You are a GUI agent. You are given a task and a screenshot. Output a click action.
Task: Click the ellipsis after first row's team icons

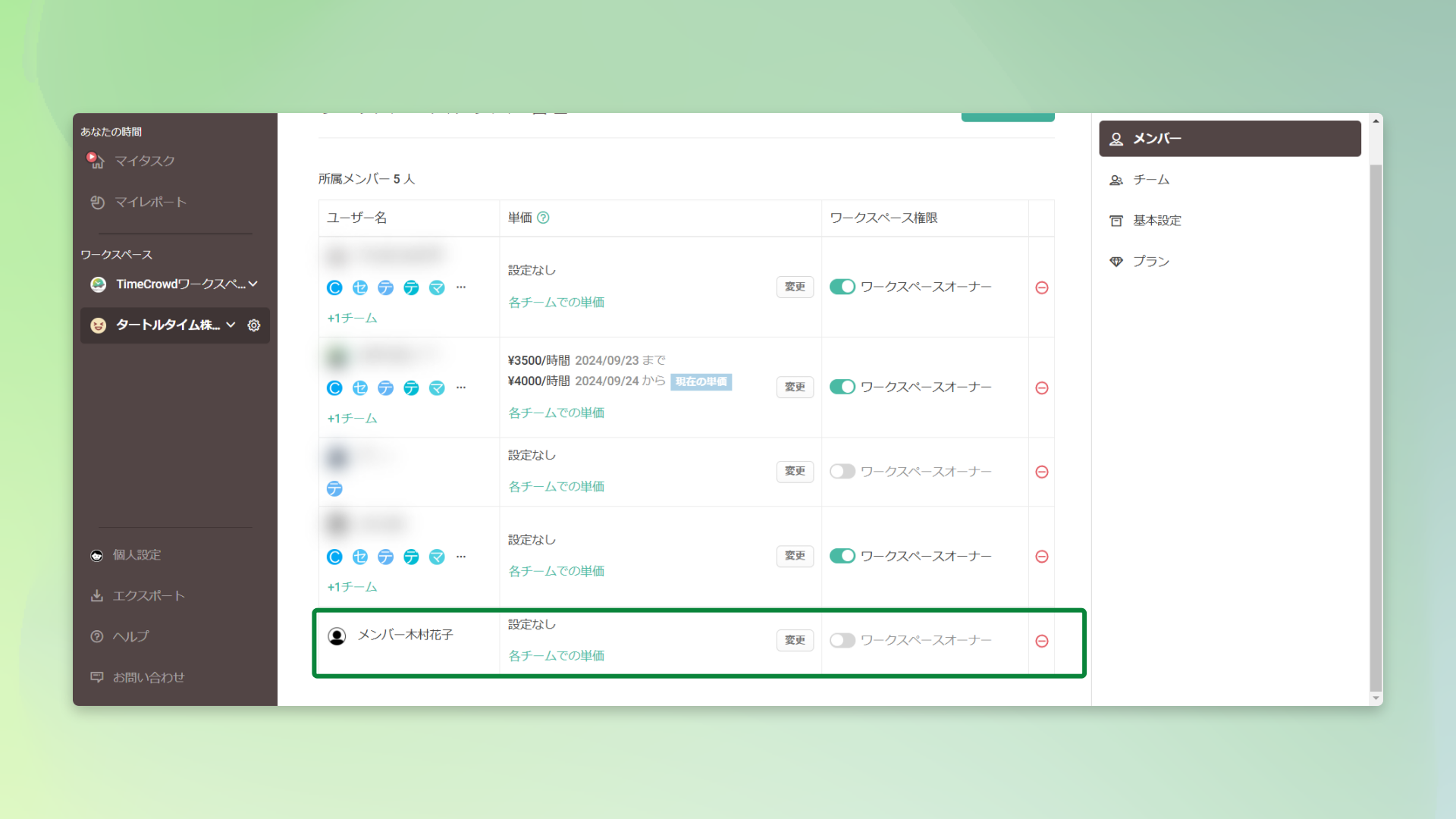tap(461, 287)
